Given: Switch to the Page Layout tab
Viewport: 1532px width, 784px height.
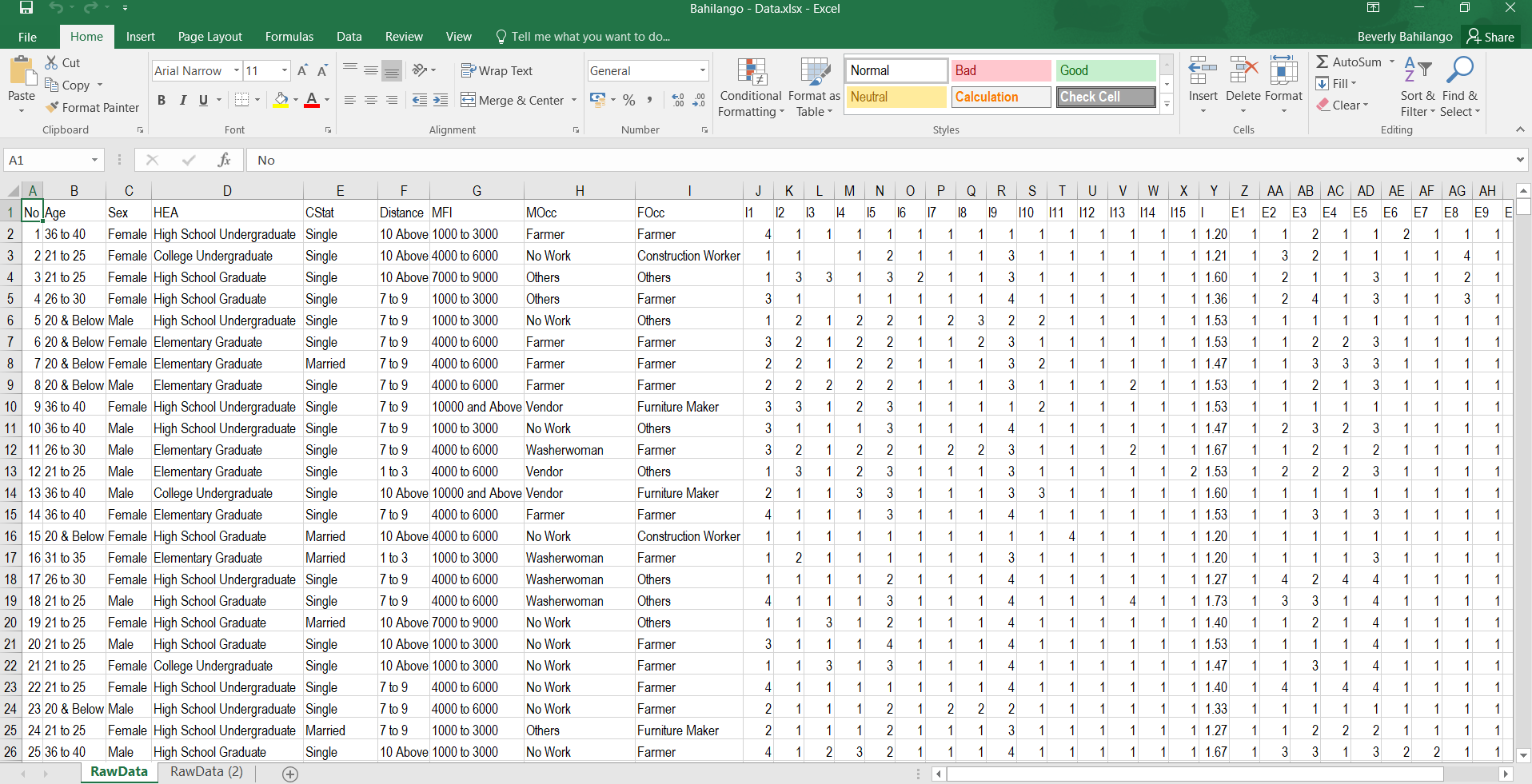Looking at the screenshot, I should pyautogui.click(x=210, y=37).
